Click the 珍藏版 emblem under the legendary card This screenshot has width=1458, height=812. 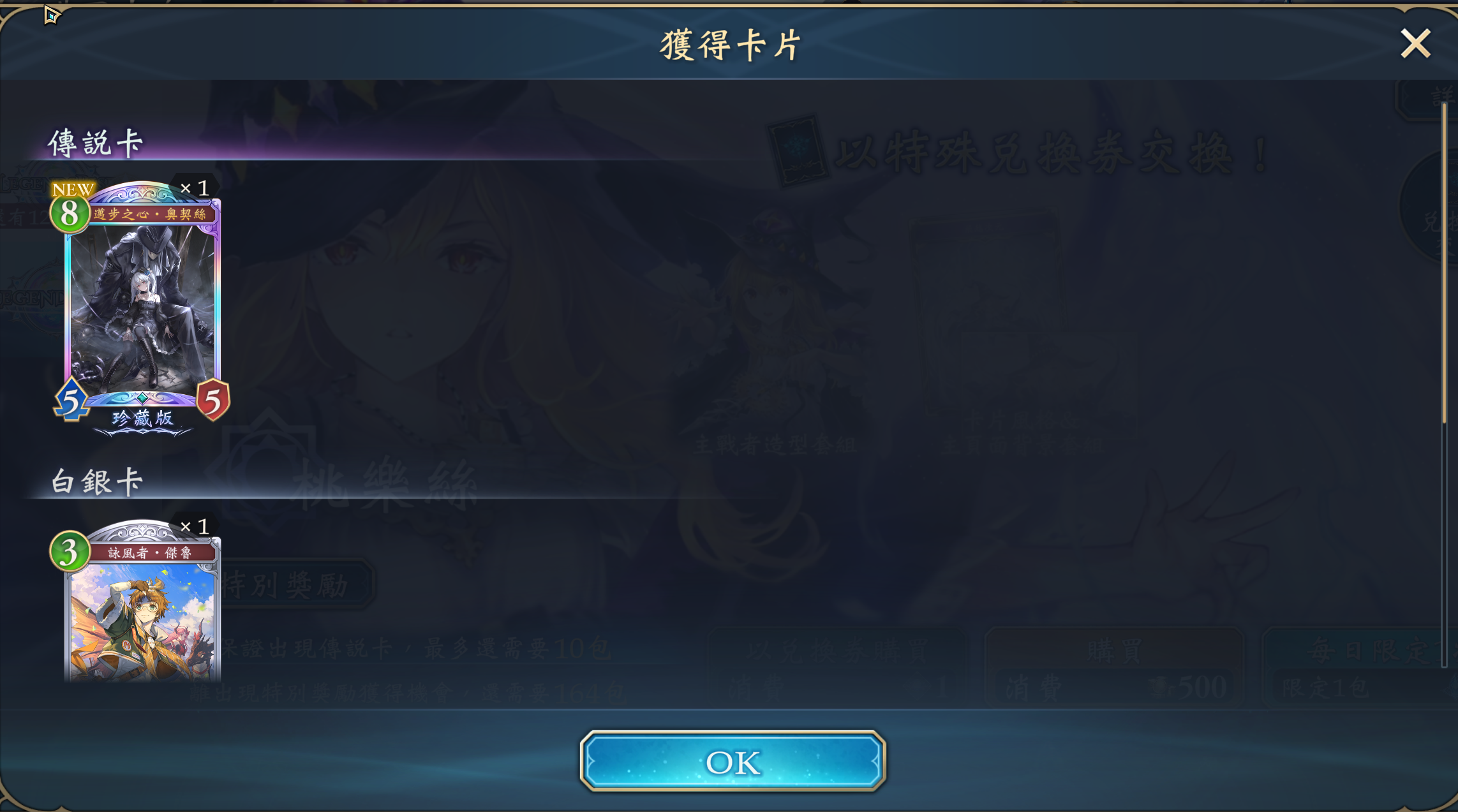click(143, 419)
